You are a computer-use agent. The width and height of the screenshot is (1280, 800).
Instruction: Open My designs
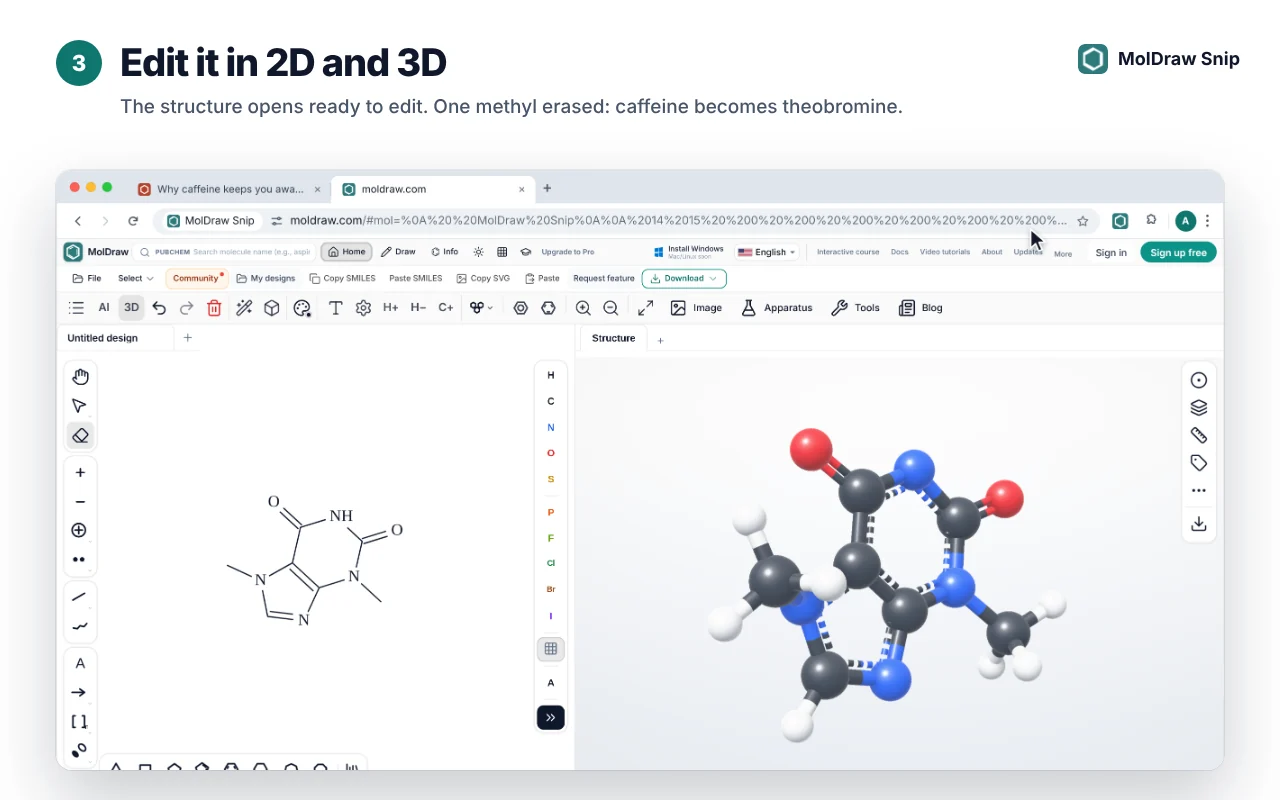click(266, 278)
